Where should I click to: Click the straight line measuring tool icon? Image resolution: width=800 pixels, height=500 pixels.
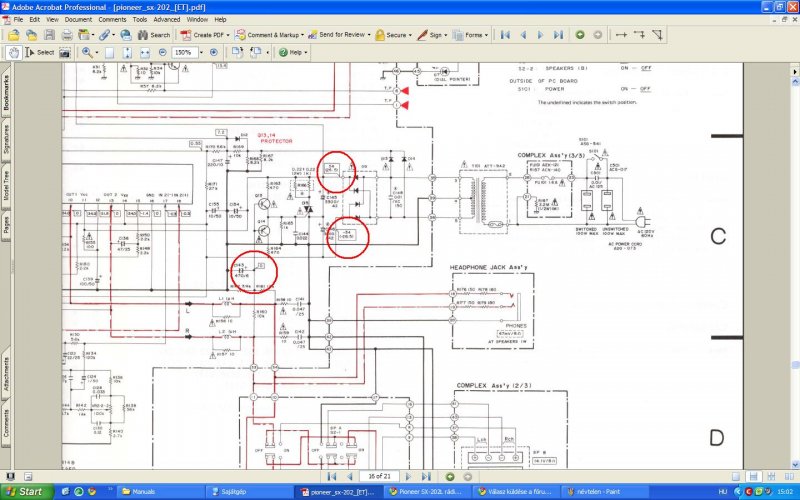coord(621,35)
